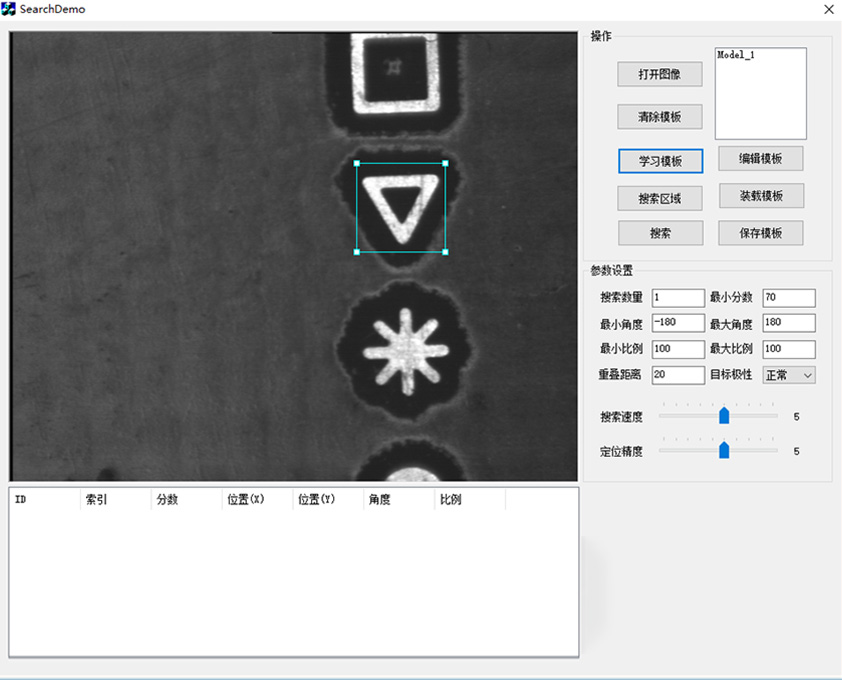Open the 目标极性 dropdown
The width and height of the screenshot is (842, 680).
[x=789, y=375]
